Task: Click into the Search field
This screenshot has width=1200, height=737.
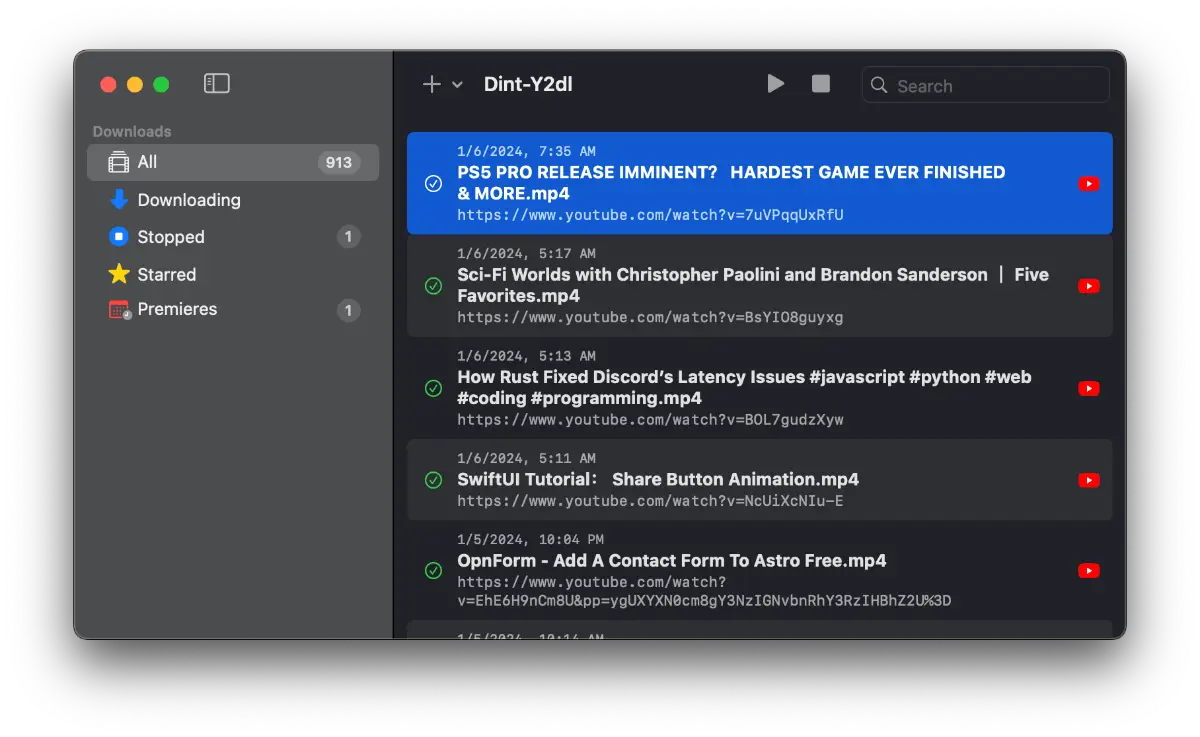Action: pos(995,86)
